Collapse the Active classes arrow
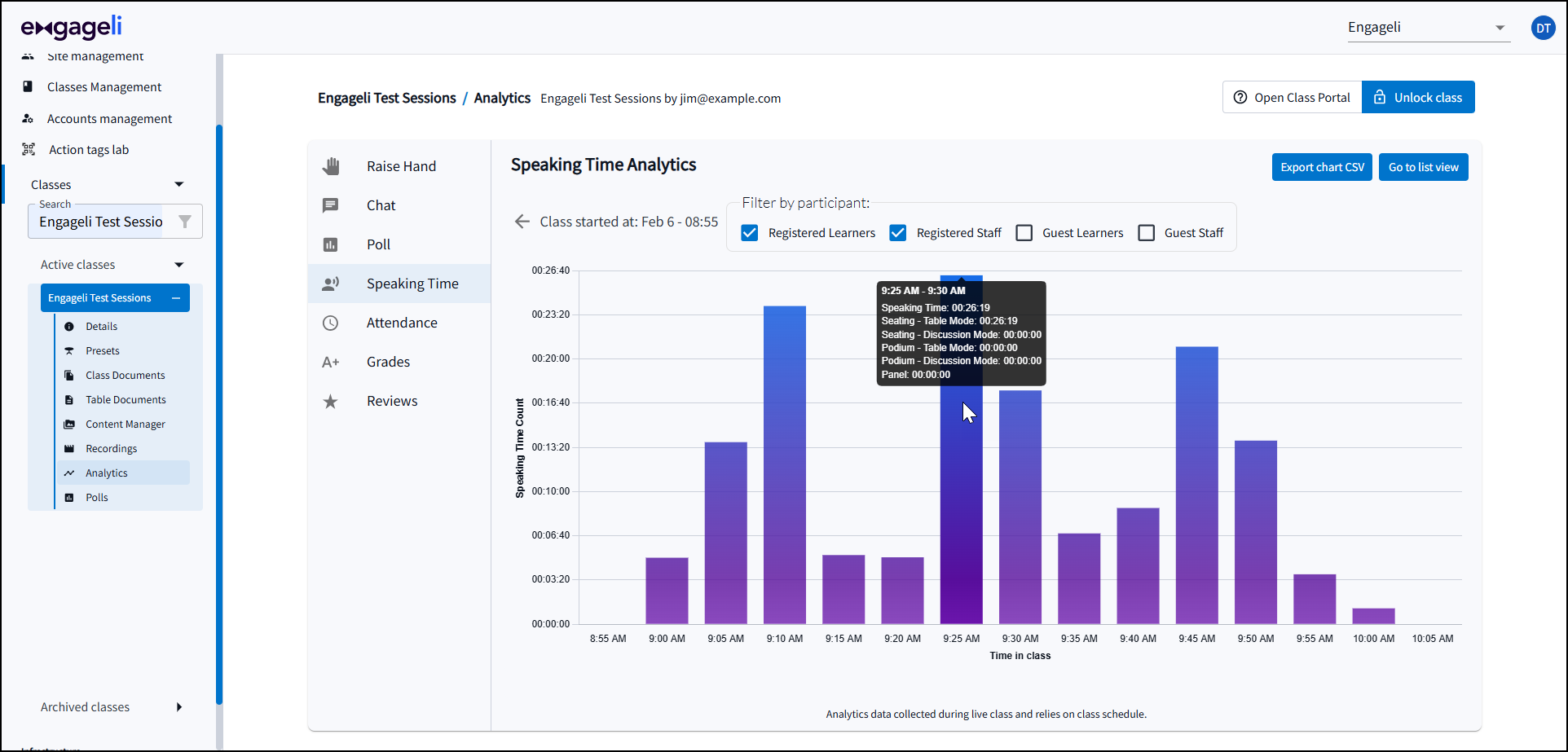 click(x=179, y=265)
